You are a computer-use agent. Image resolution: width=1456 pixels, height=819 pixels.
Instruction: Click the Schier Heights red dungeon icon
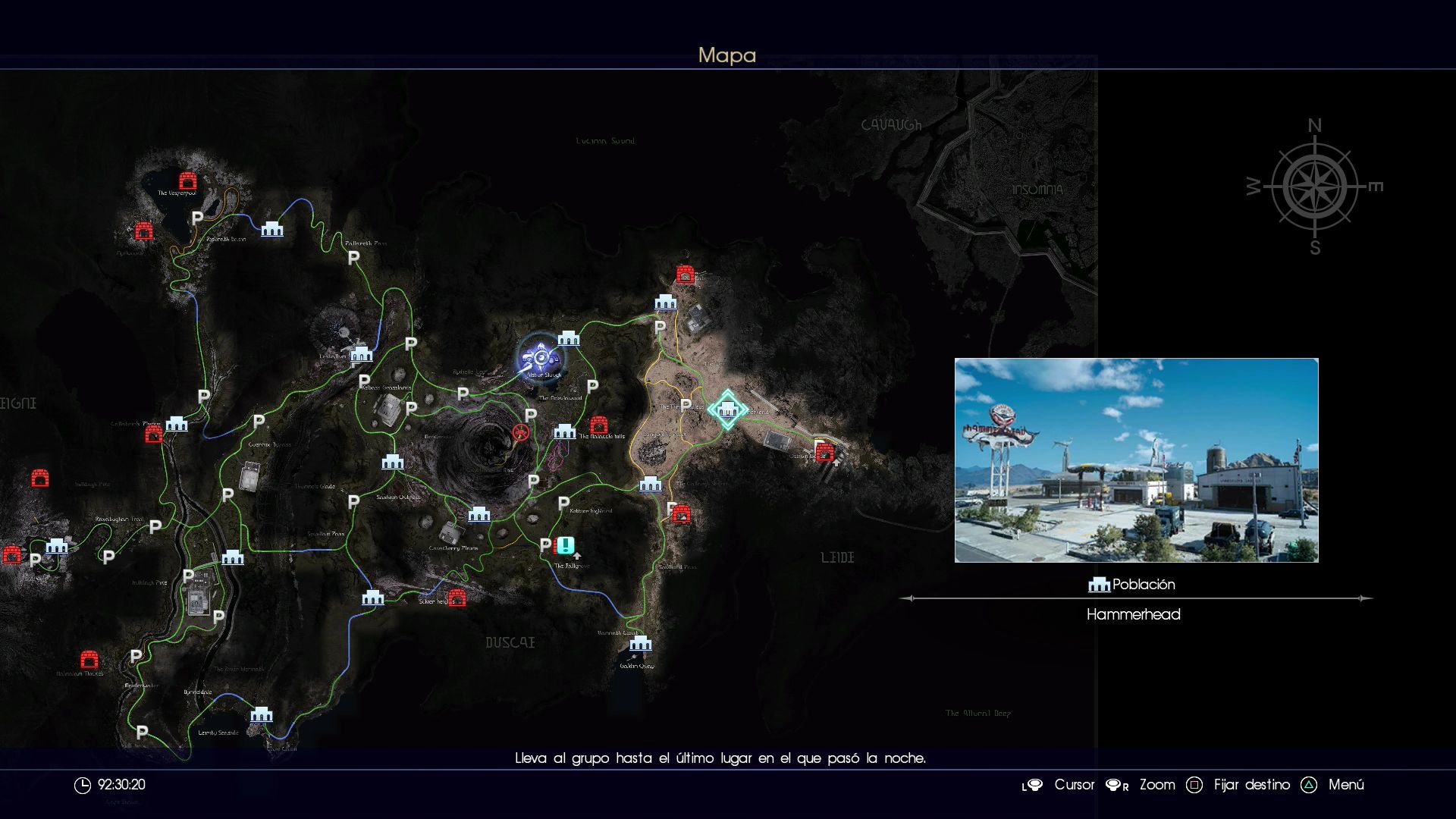(457, 598)
